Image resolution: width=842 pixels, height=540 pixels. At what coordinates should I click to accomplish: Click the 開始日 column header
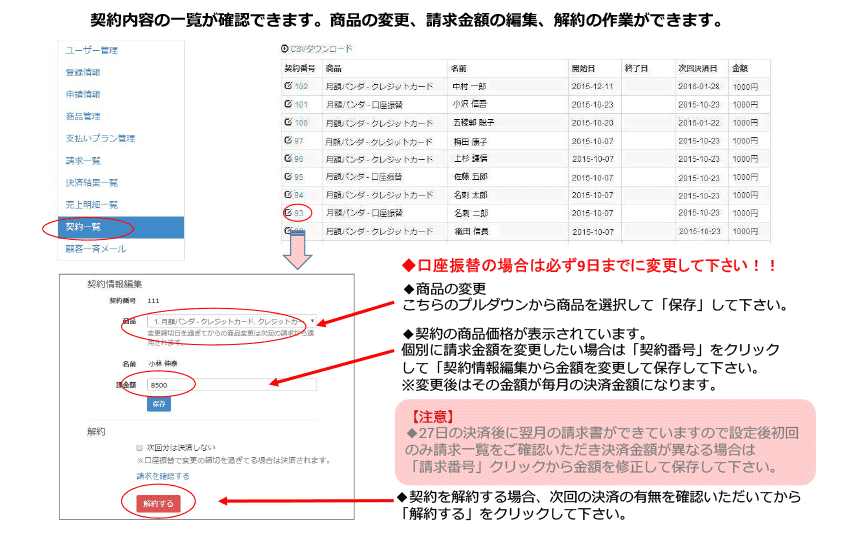583,68
